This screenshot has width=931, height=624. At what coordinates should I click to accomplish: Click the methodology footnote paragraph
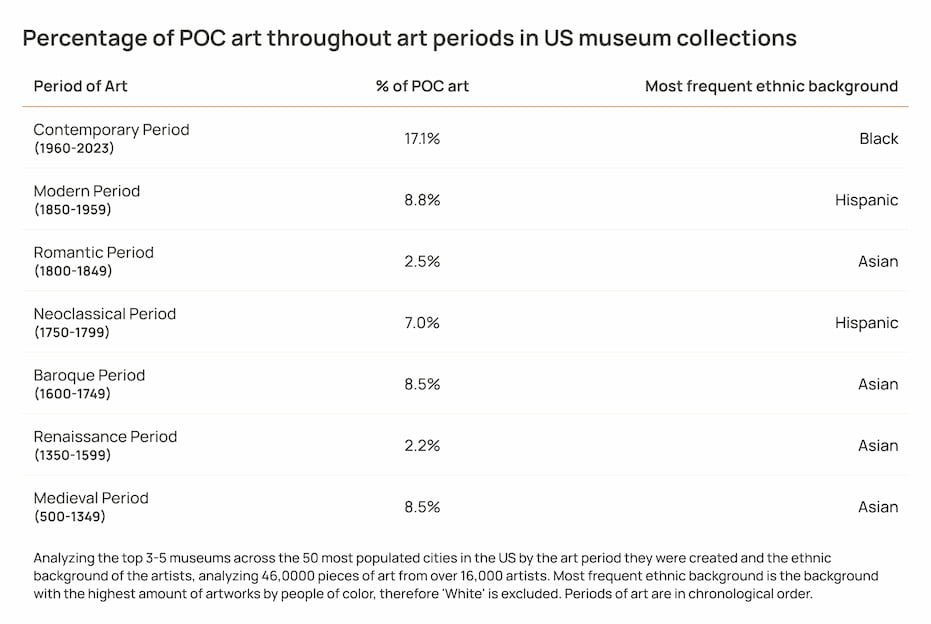click(x=455, y=576)
